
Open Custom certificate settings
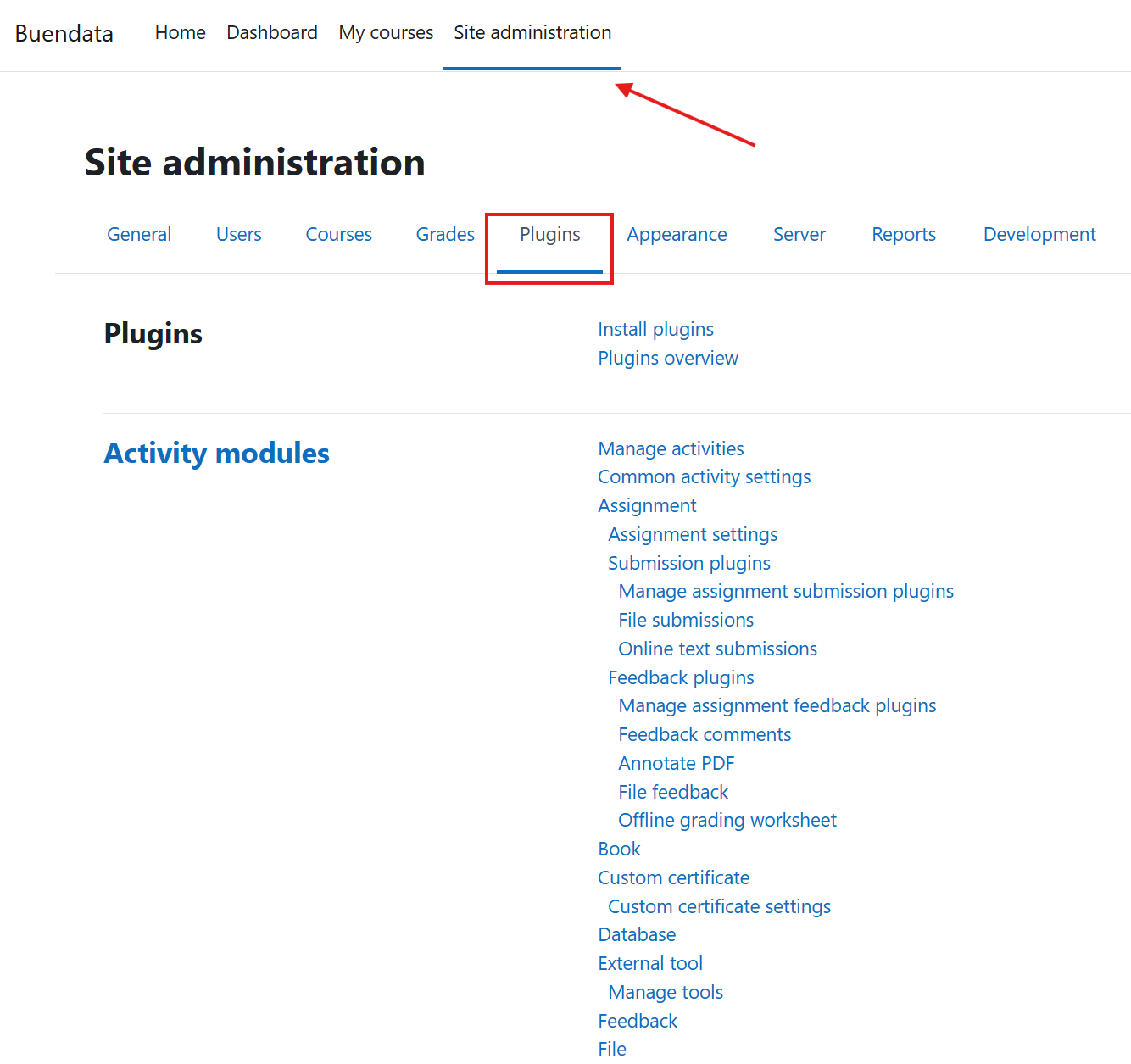coord(719,906)
